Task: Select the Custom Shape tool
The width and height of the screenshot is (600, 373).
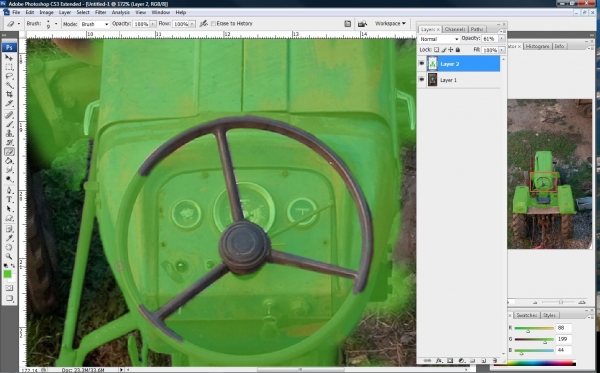Action: point(9,218)
